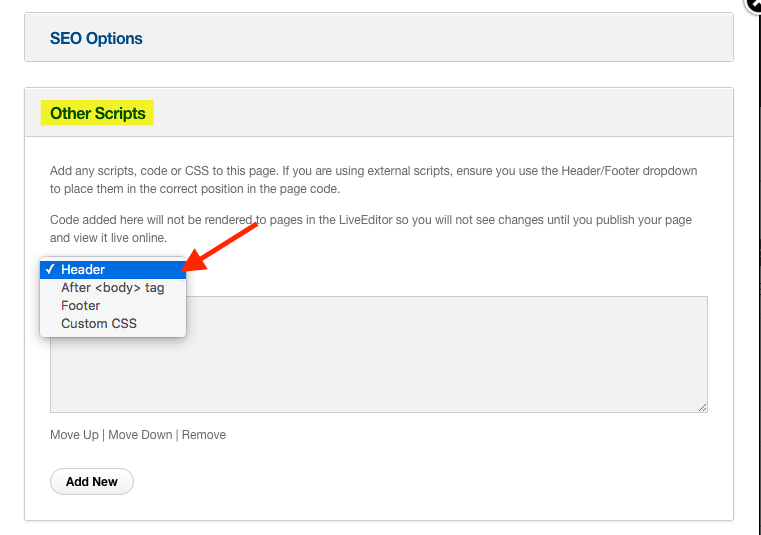The height and width of the screenshot is (535, 761).
Task: Click the Other Scripts header bar background
Action: click(x=437, y=113)
